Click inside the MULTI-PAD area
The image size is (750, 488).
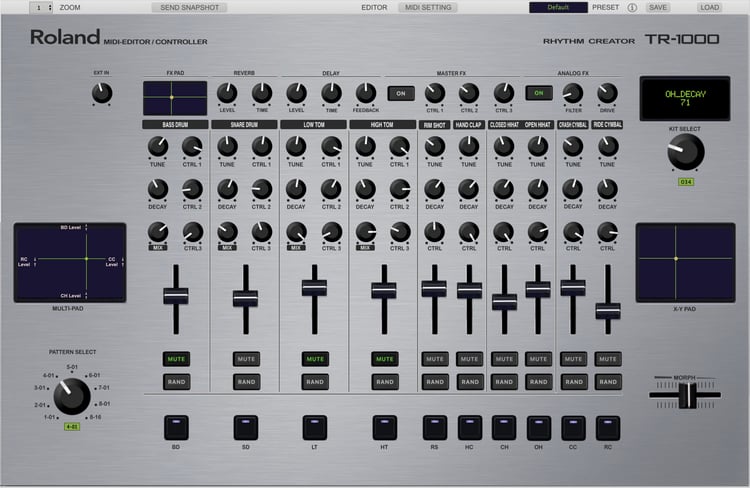(70, 262)
